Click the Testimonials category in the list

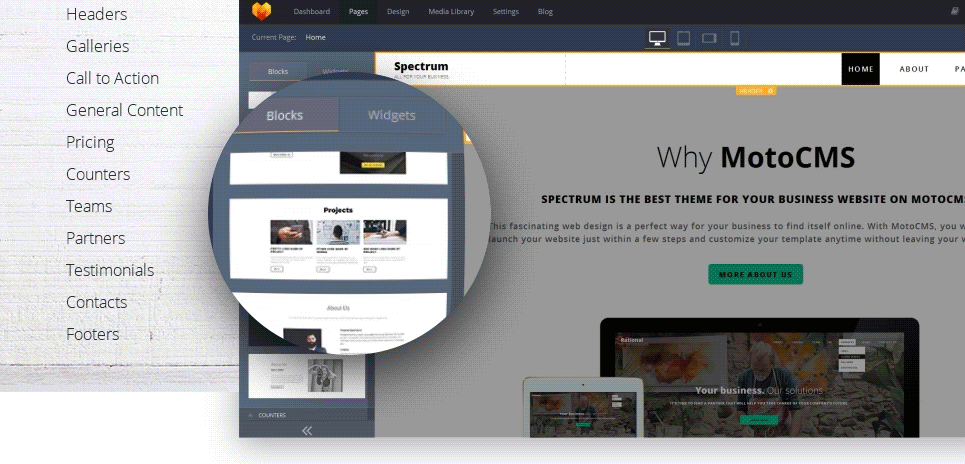110,270
